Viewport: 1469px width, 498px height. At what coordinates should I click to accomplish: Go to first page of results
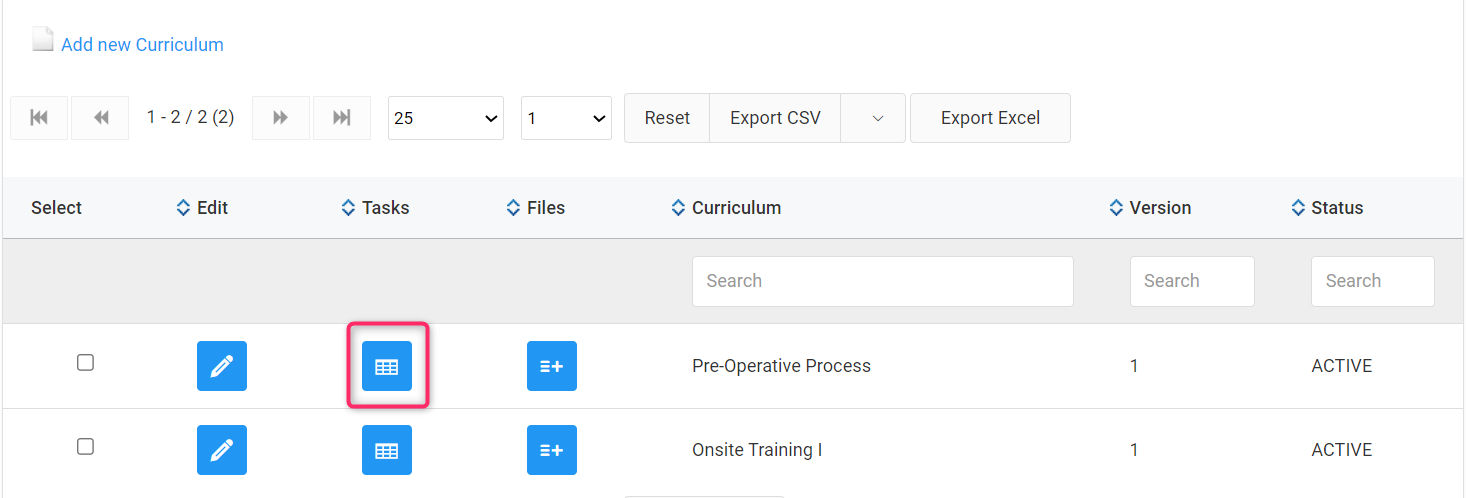pos(39,118)
